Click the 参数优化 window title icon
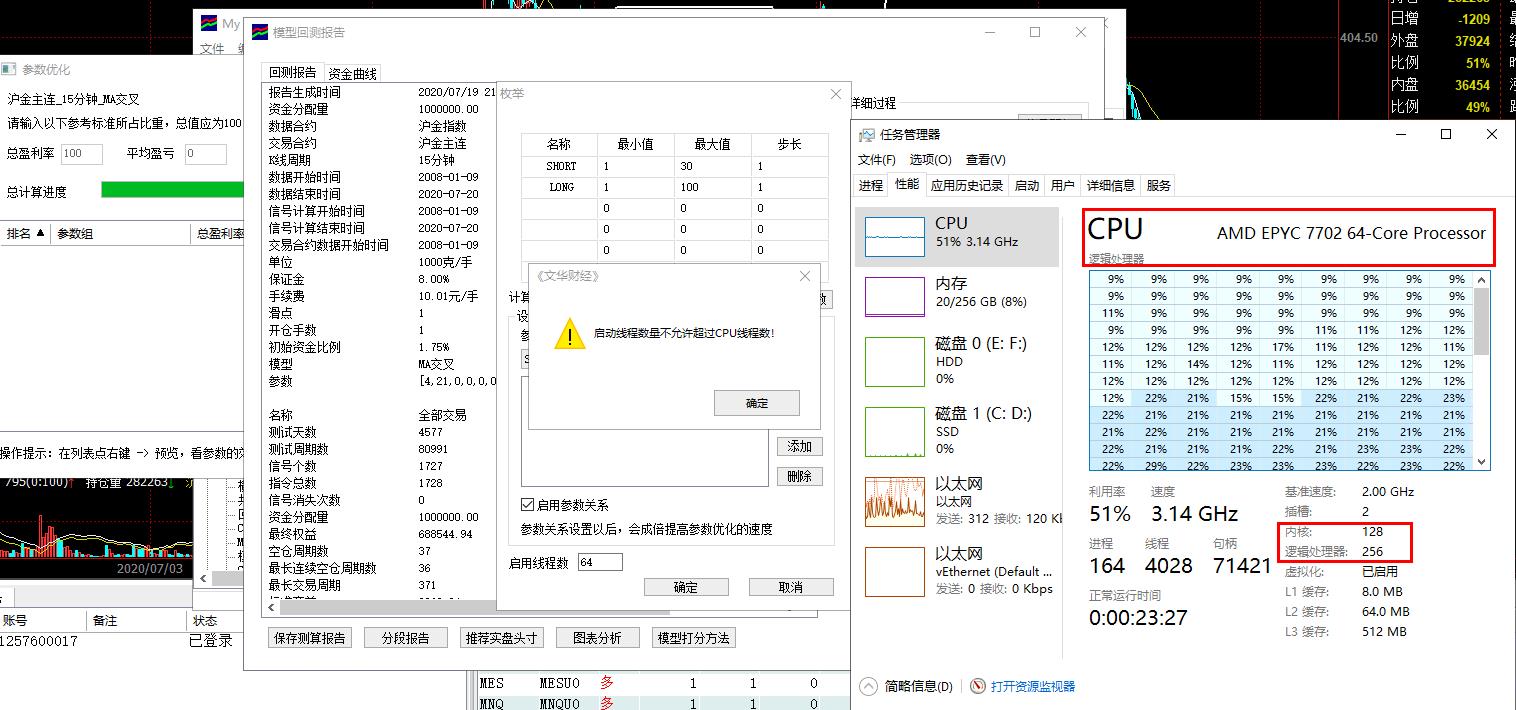The image size is (1516, 710). [x=9, y=70]
